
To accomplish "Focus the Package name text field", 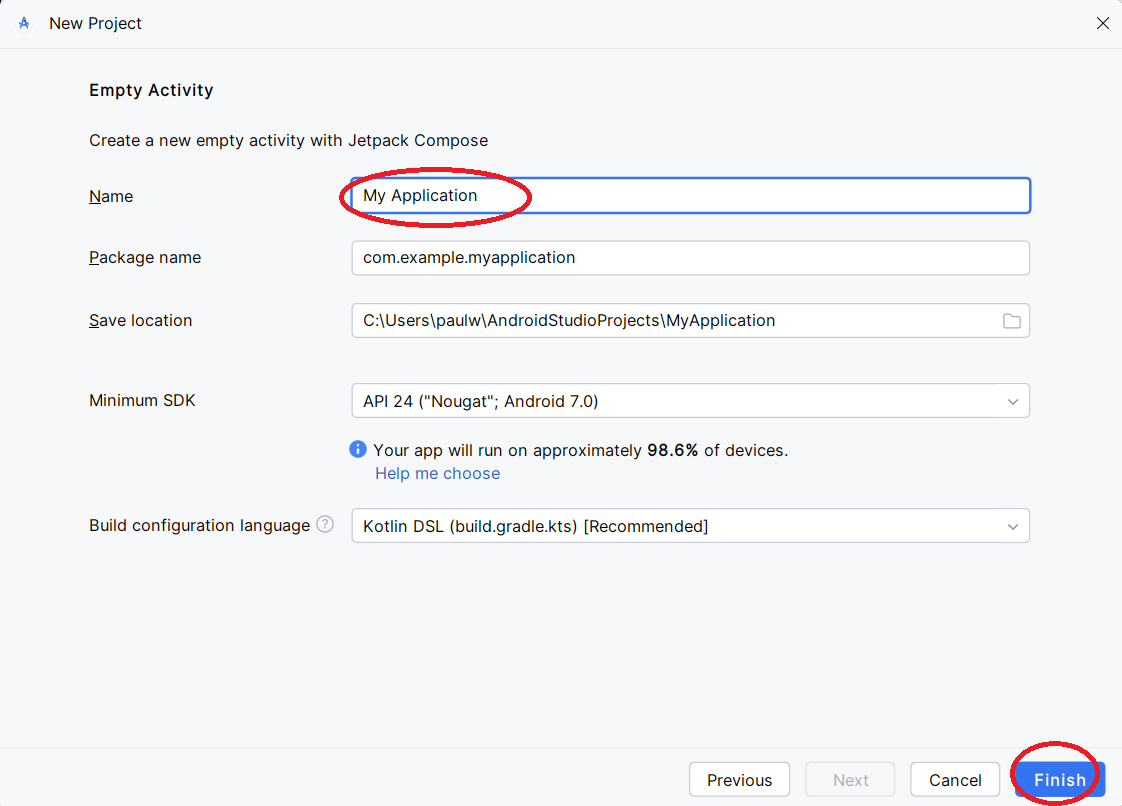I will 690,258.
